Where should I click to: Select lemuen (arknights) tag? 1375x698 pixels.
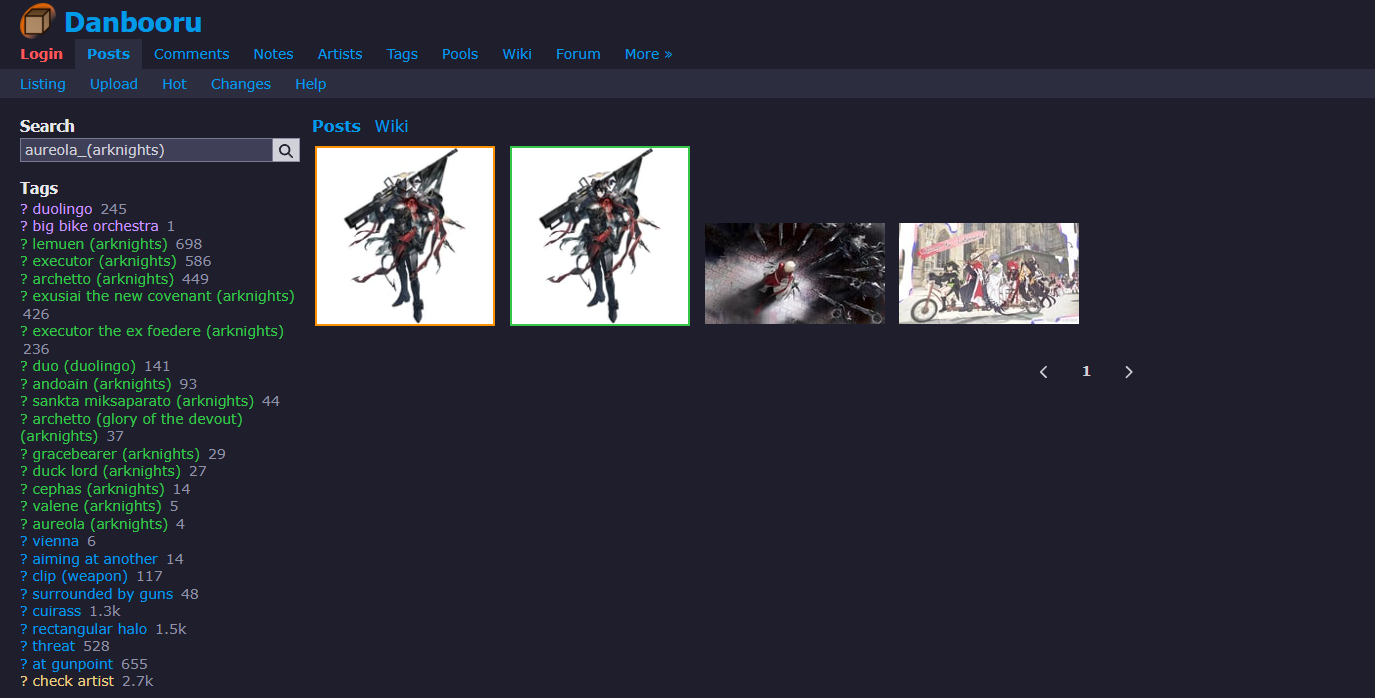click(100, 244)
